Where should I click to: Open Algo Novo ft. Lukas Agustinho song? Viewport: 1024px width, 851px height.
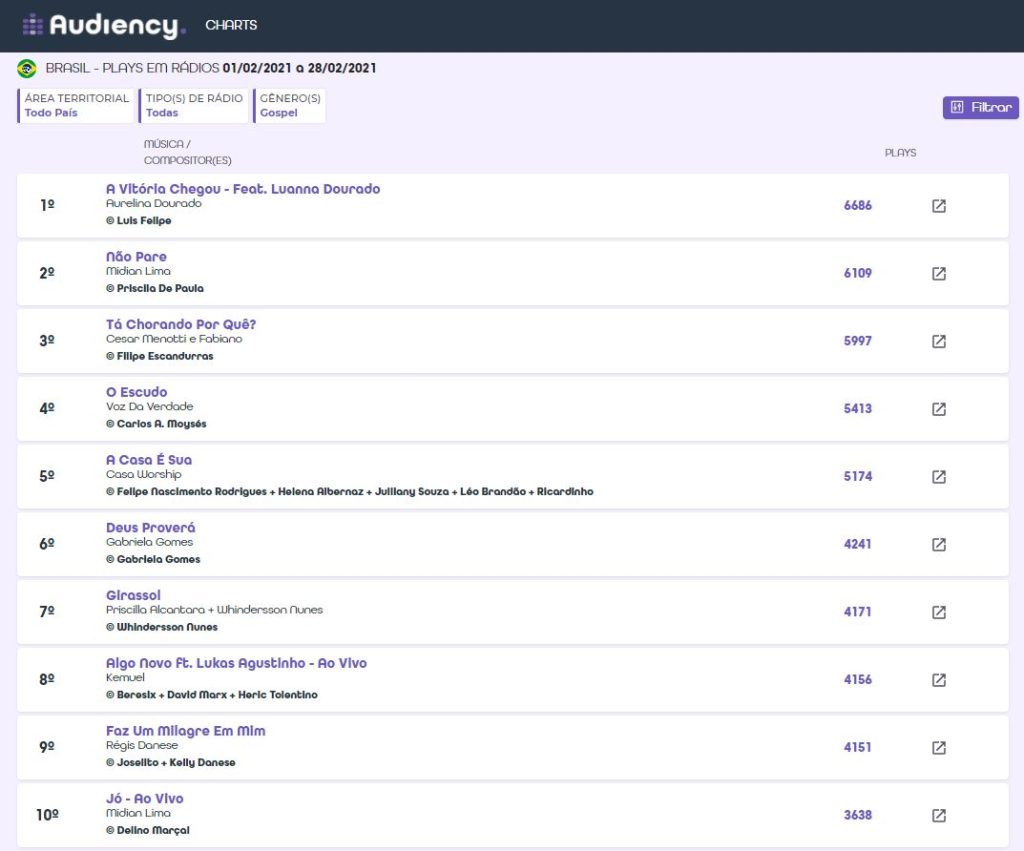pyautogui.click(x=236, y=663)
